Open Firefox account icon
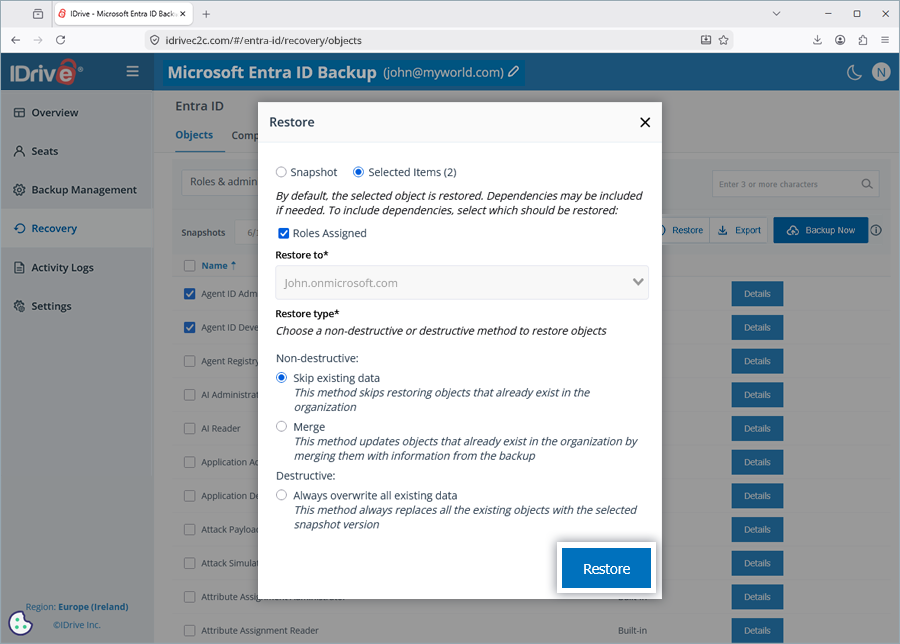This screenshot has height=644, width=900. point(840,40)
